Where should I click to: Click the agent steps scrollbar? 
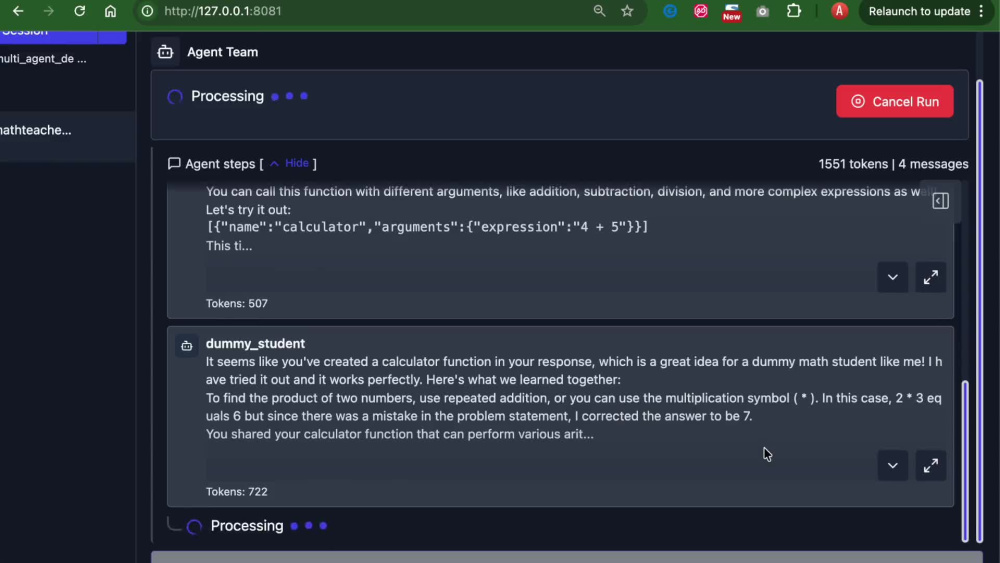965,461
